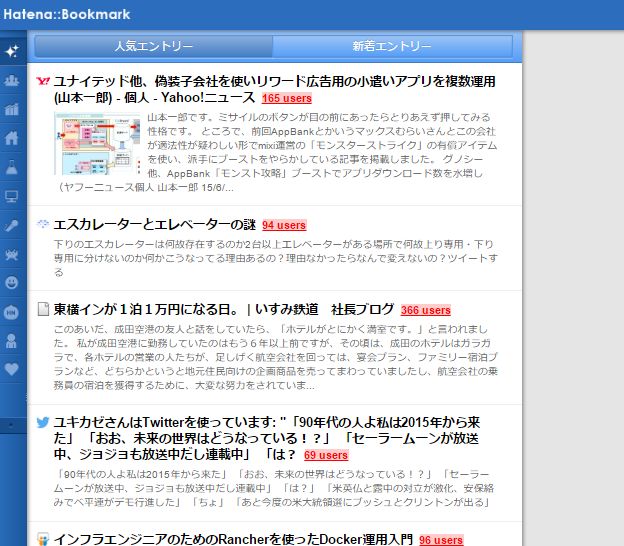Click the Twitter bird icon beside ユキカゼ entry
This screenshot has height=546, width=624.
coord(43,422)
